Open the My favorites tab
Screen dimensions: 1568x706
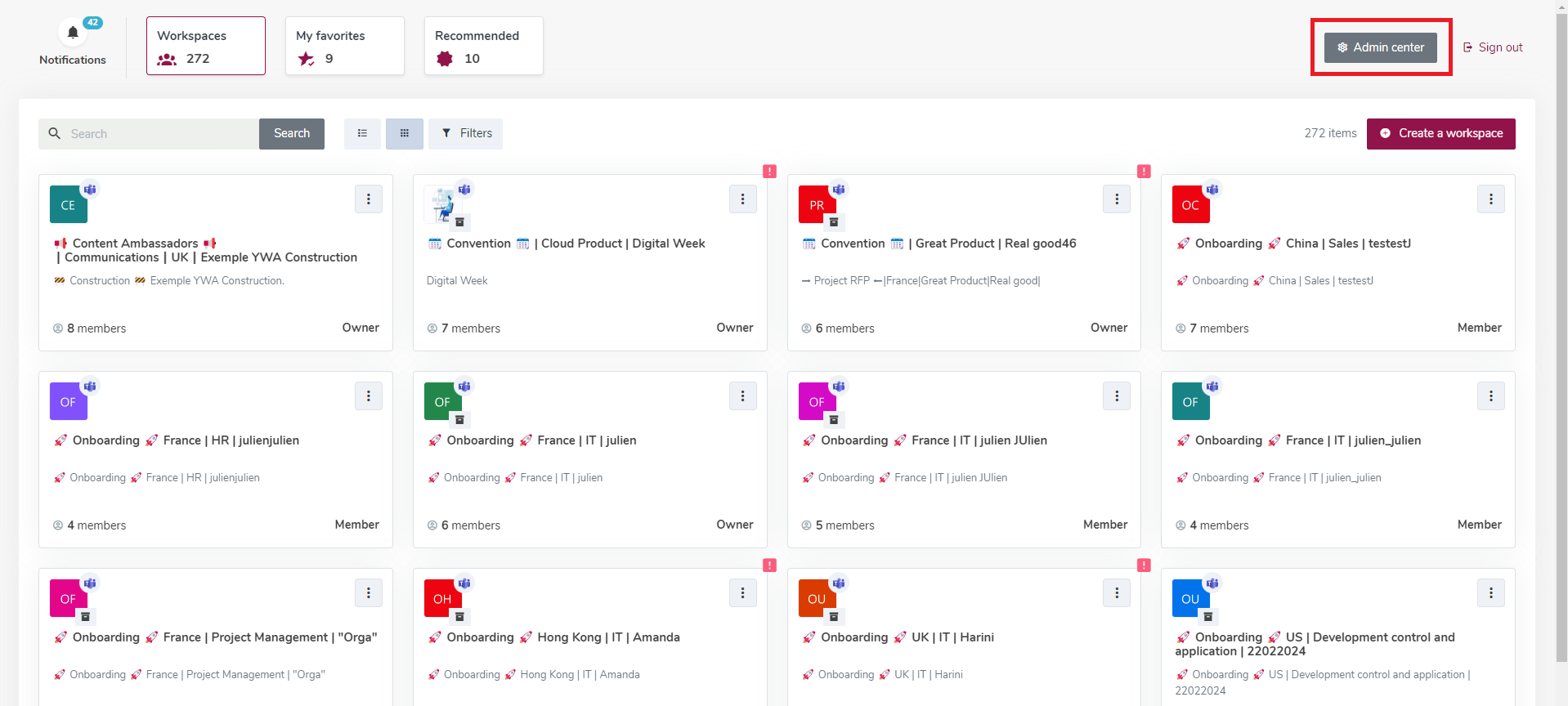pyautogui.click(x=345, y=46)
